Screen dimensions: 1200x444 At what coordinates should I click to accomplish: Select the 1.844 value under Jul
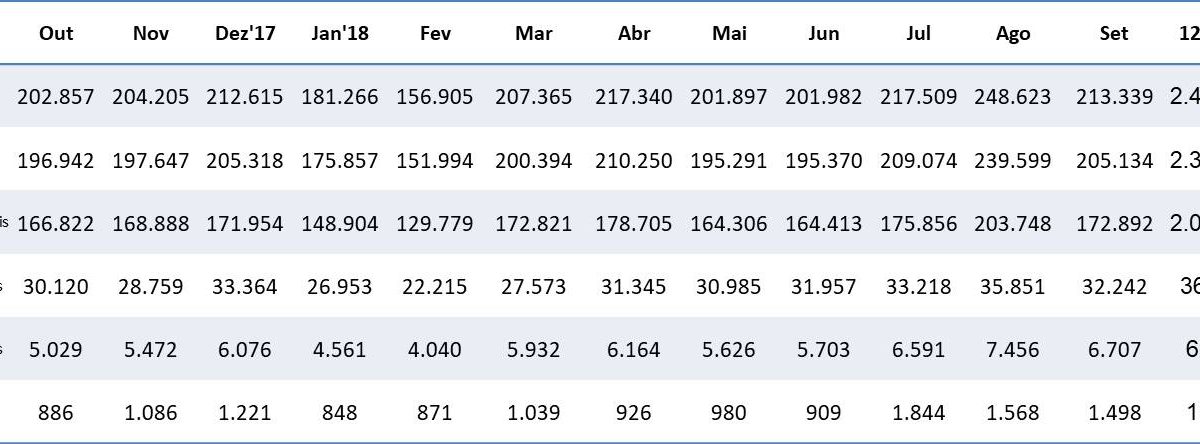pos(918,412)
